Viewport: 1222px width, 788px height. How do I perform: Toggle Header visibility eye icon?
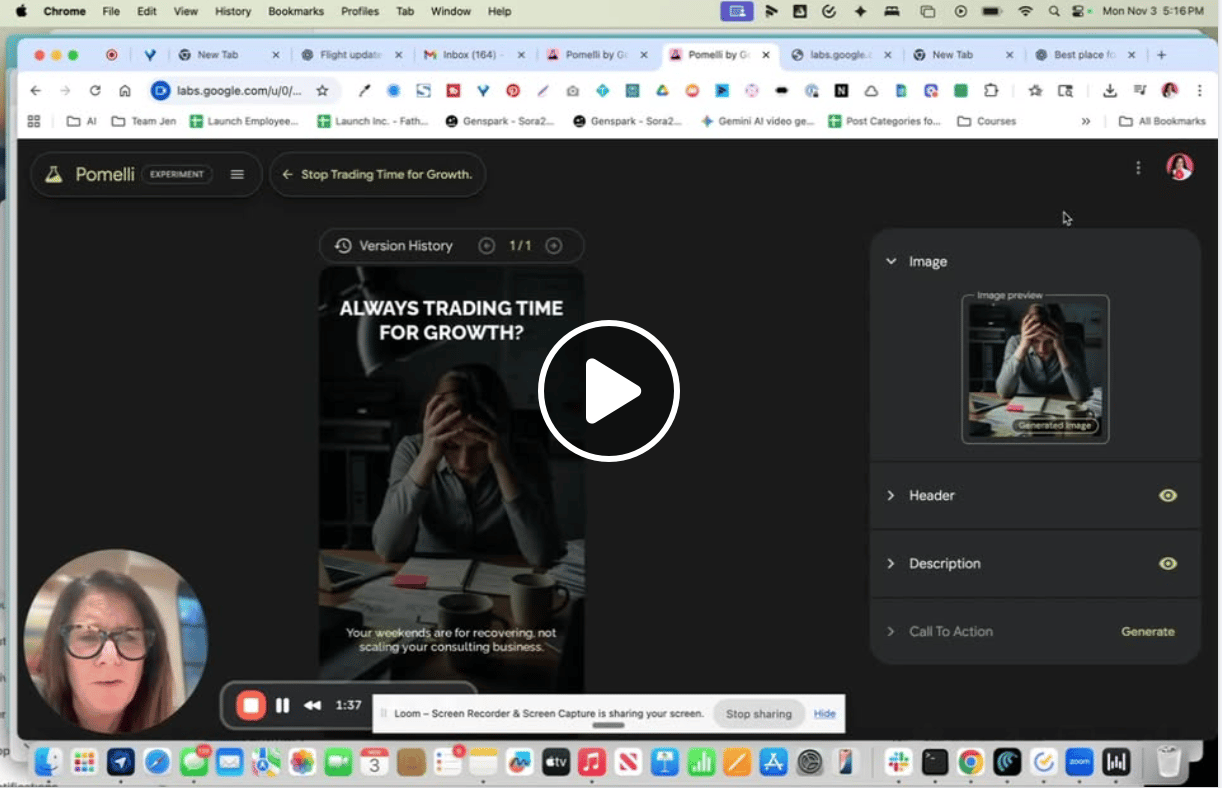point(1167,495)
